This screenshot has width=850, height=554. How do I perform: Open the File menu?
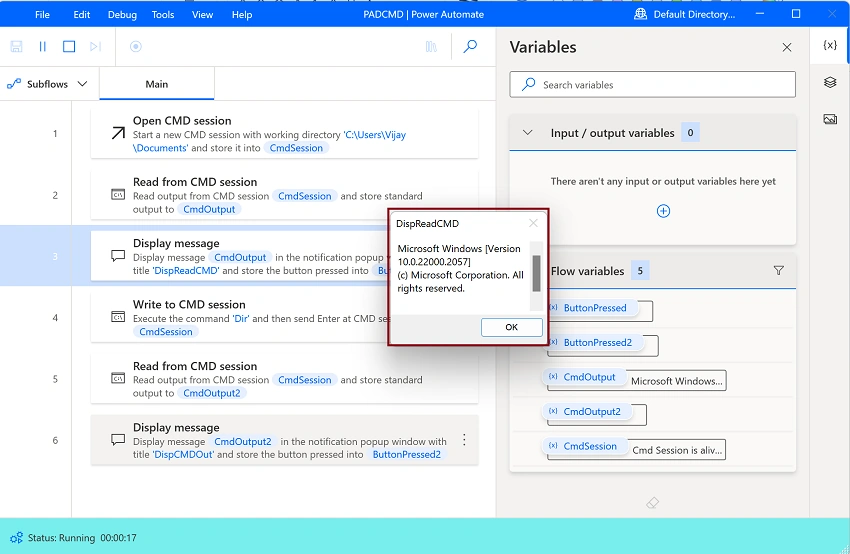(x=42, y=15)
